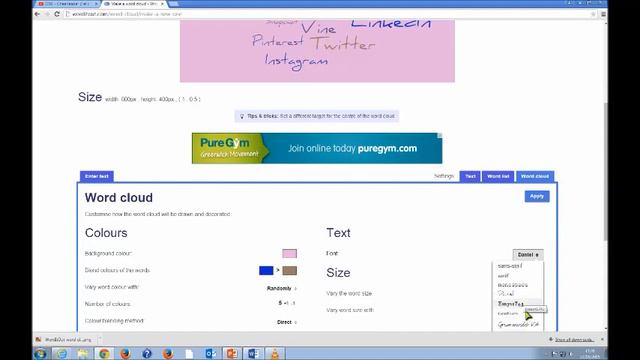Viewport: 640px width, 360px height.
Task: Open Microsoft Word from the taskbar
Action: point(253,353)
